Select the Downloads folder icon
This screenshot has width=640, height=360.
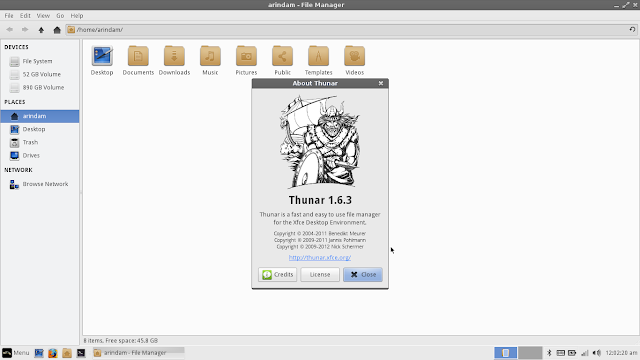174,56
